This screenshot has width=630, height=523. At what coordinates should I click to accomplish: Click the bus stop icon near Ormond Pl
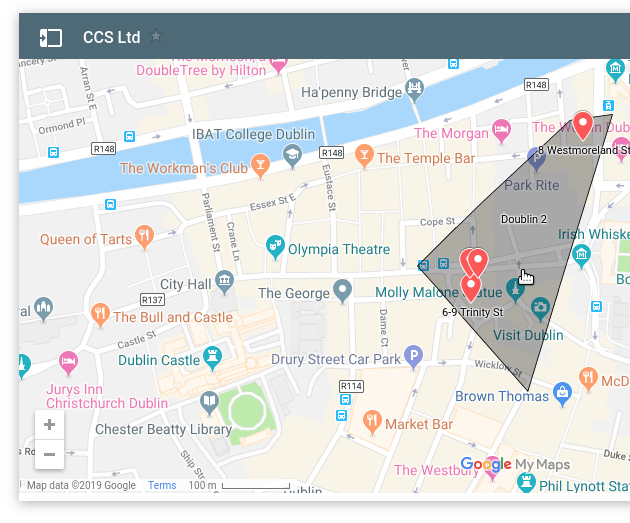pos(53,153)
